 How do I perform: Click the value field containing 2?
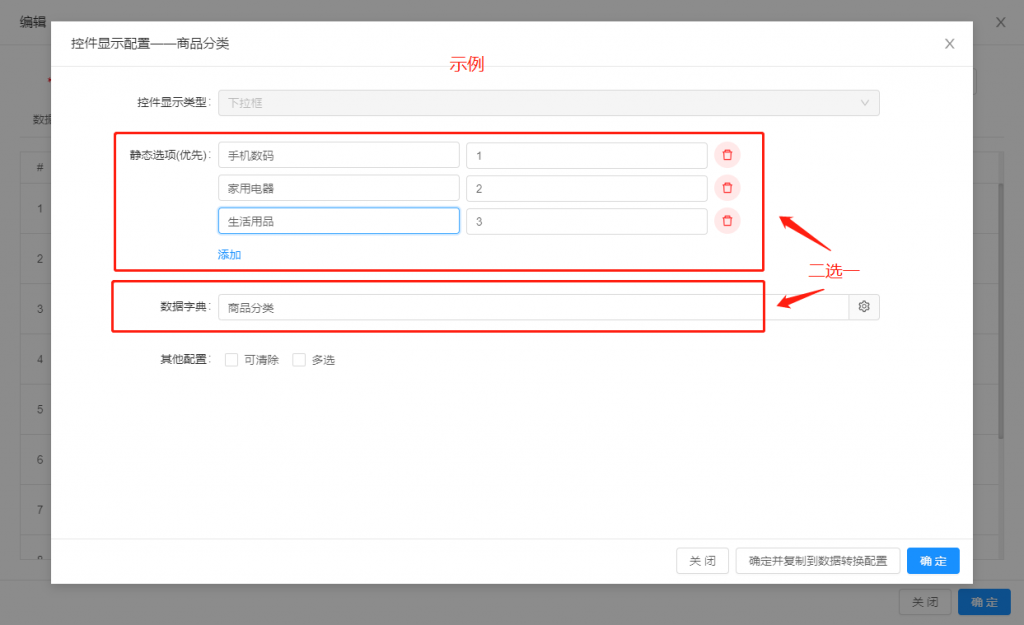click(x=586, y=188)
